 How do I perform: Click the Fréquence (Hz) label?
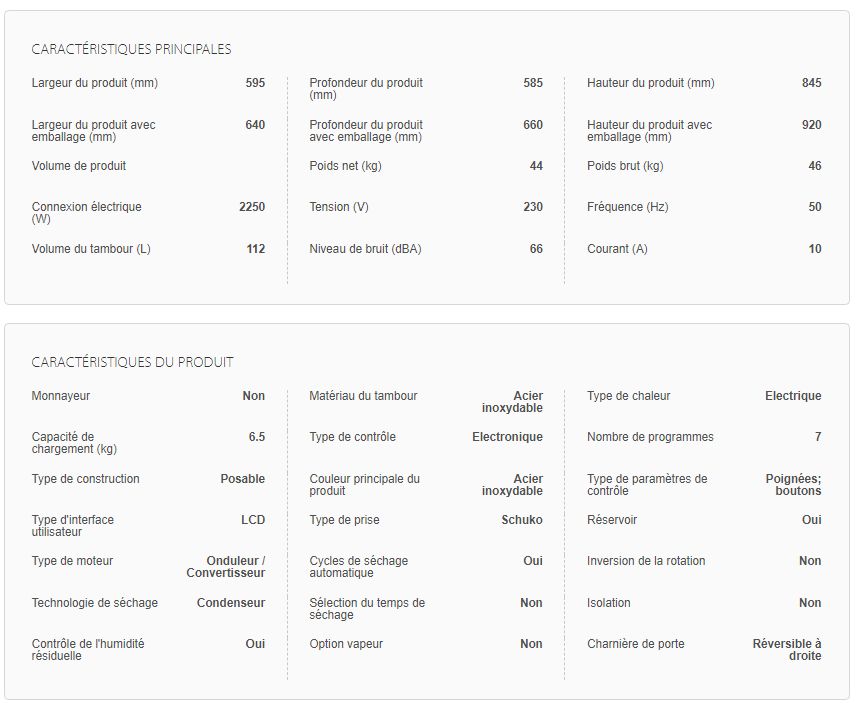click(x=627, y=207)
